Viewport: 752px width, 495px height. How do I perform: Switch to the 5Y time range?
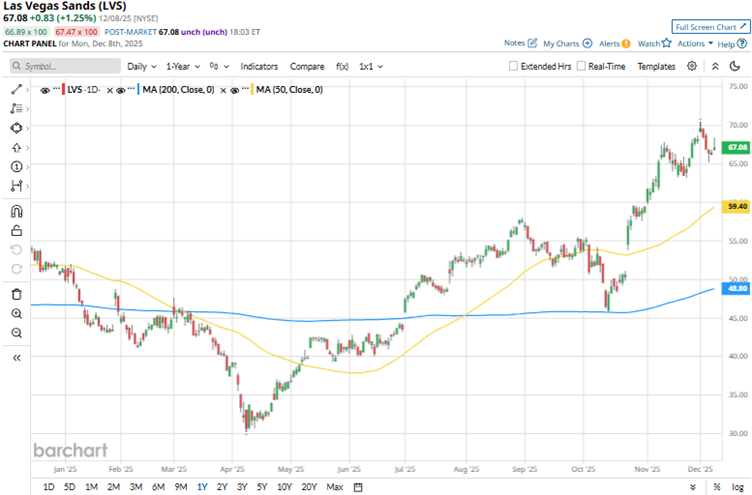tap(261, 487)
